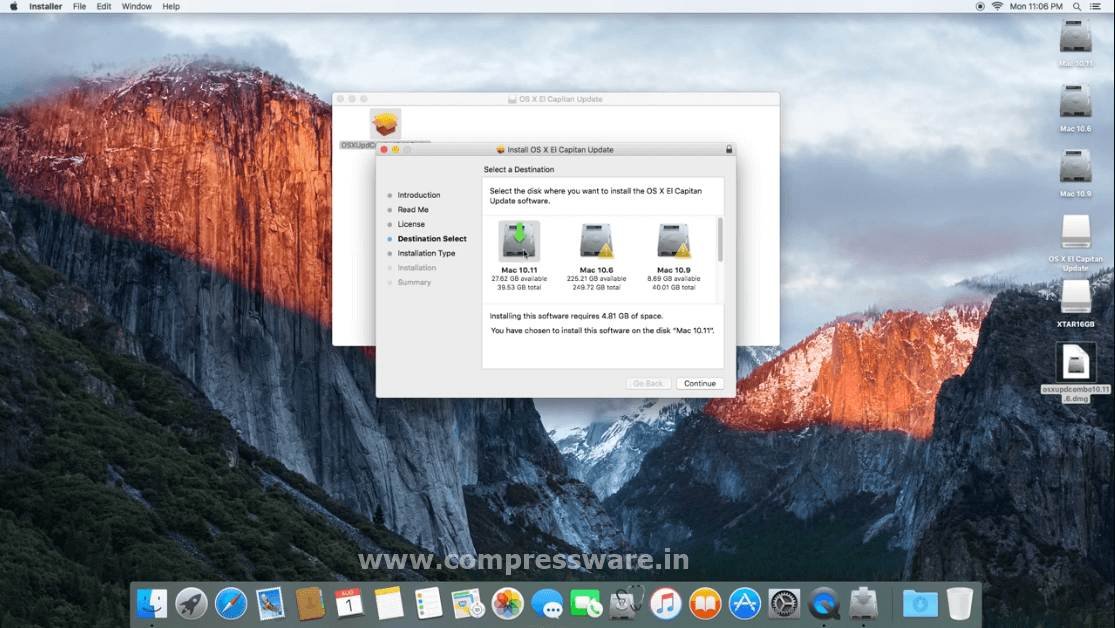Click the OS X El Capitan Update window title

pyautogui.click(x=560, y=99)
